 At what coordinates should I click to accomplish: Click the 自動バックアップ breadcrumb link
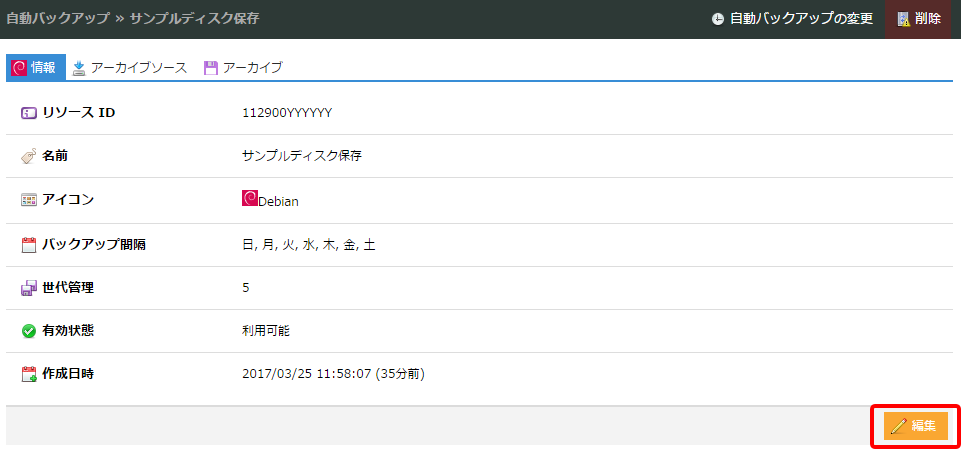[56, 19]
